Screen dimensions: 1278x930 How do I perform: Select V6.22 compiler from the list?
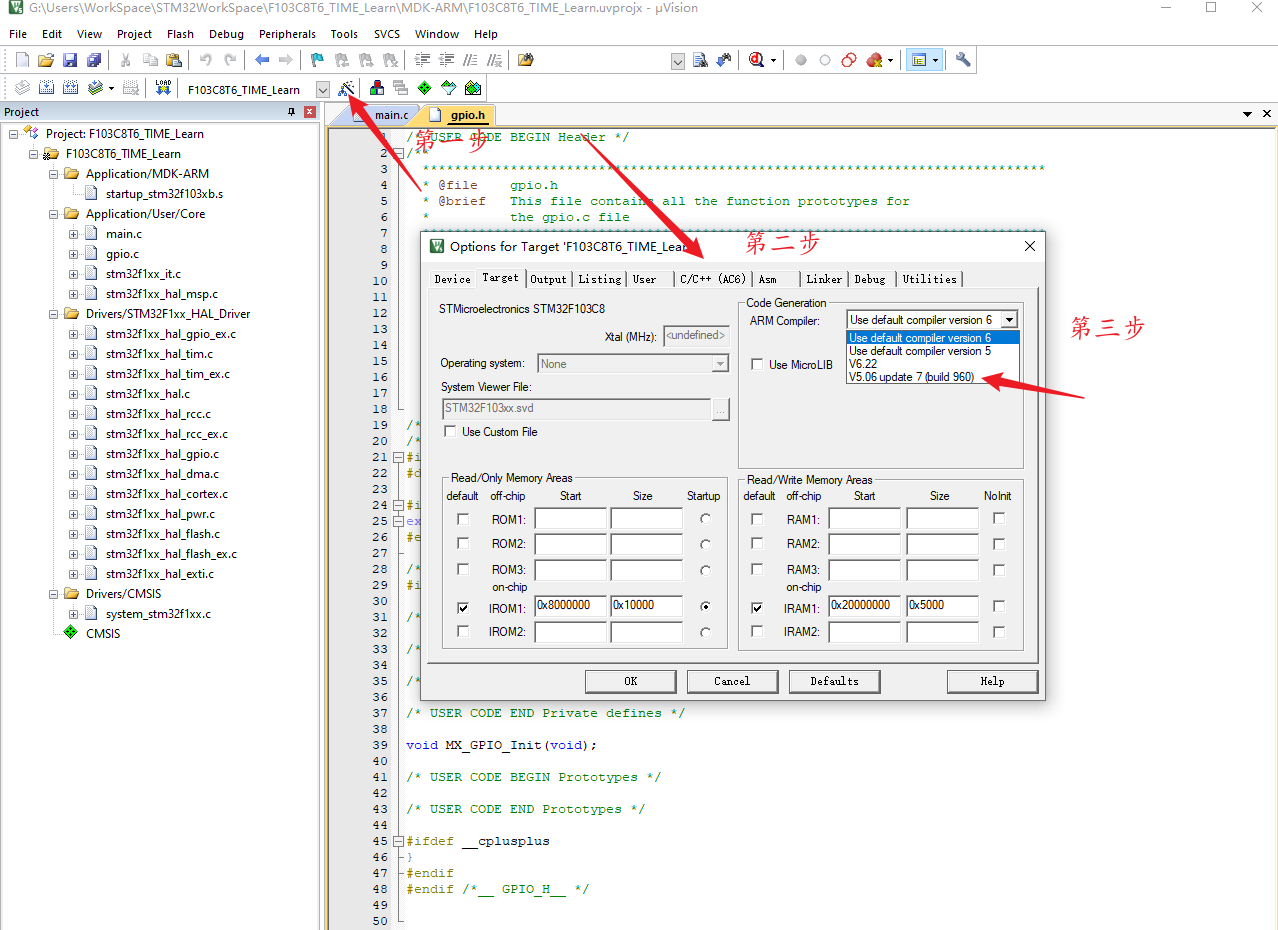[863, 364]
